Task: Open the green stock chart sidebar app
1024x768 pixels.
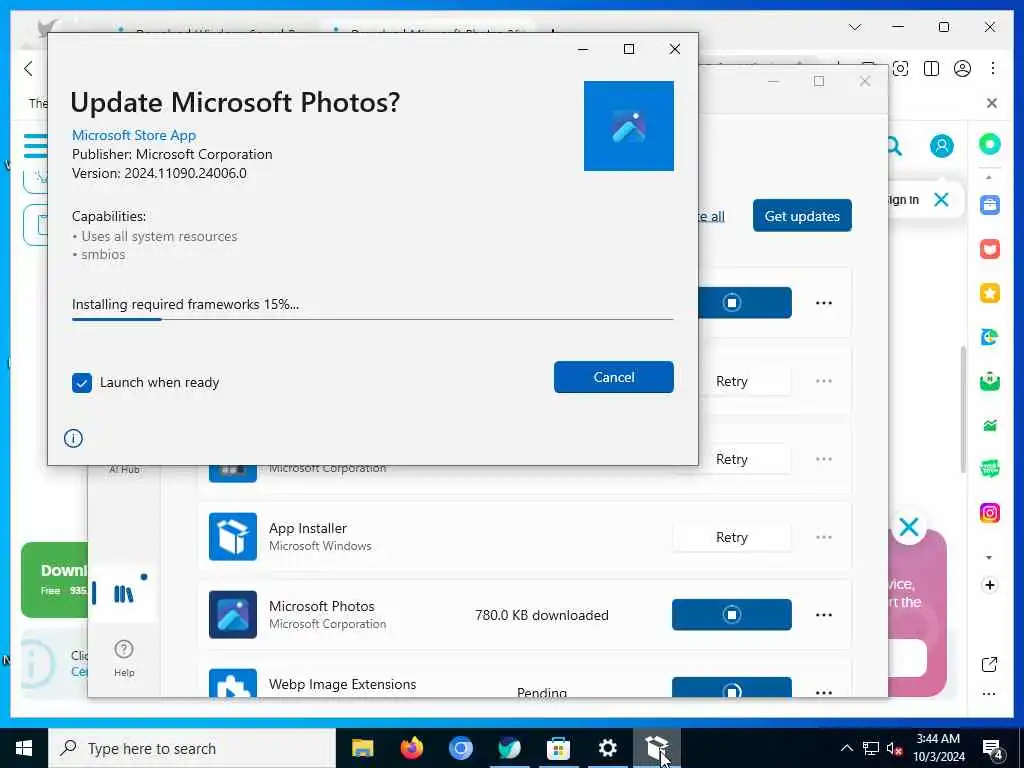Action: click(989, 426)
